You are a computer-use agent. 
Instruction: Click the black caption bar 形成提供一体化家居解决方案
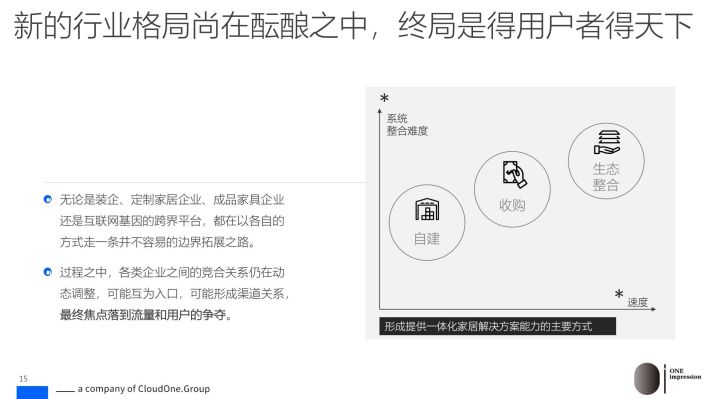click(497, 326)
